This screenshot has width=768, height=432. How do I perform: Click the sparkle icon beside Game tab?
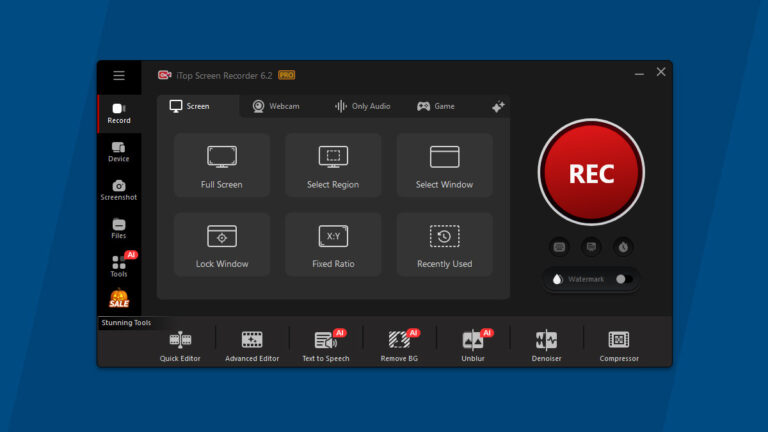(498, 107)
